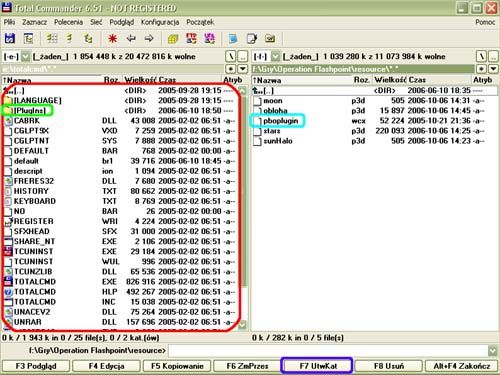Click the F8 Usuń button

pos(389,366)
